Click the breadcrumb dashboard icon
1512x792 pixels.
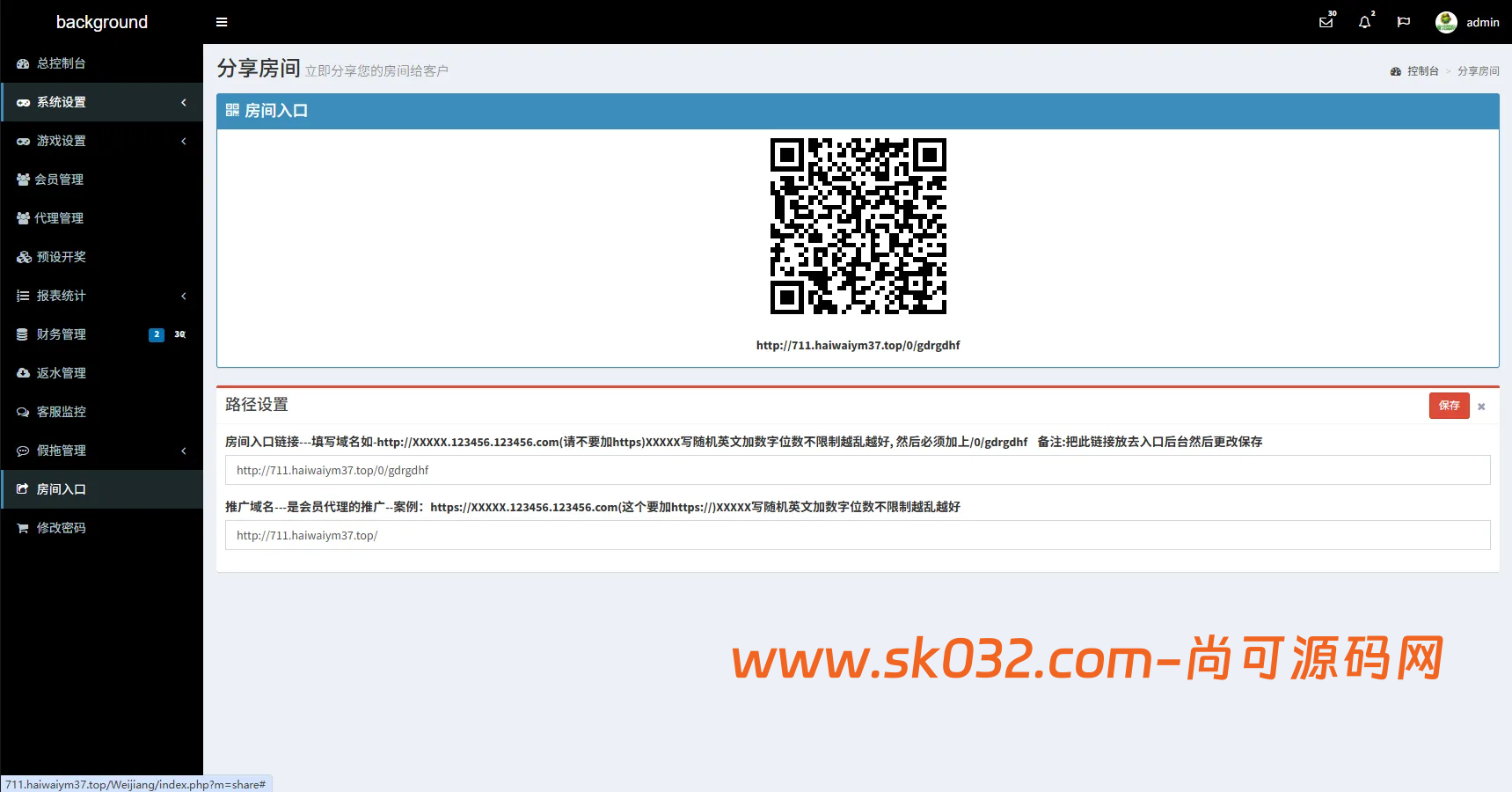(1395, 71)
